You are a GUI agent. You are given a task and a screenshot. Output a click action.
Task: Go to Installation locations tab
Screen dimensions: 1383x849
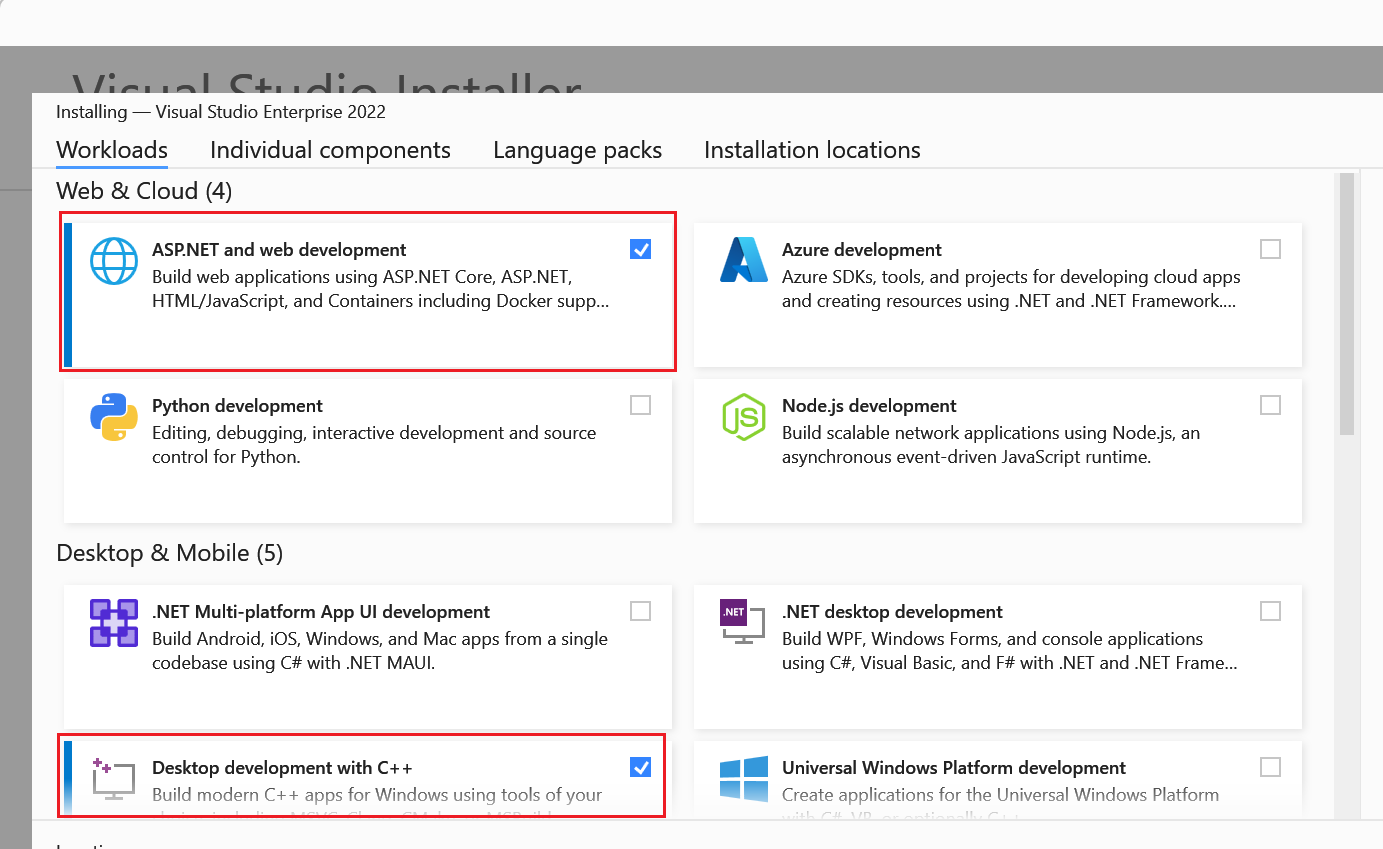tap(812, 150)
